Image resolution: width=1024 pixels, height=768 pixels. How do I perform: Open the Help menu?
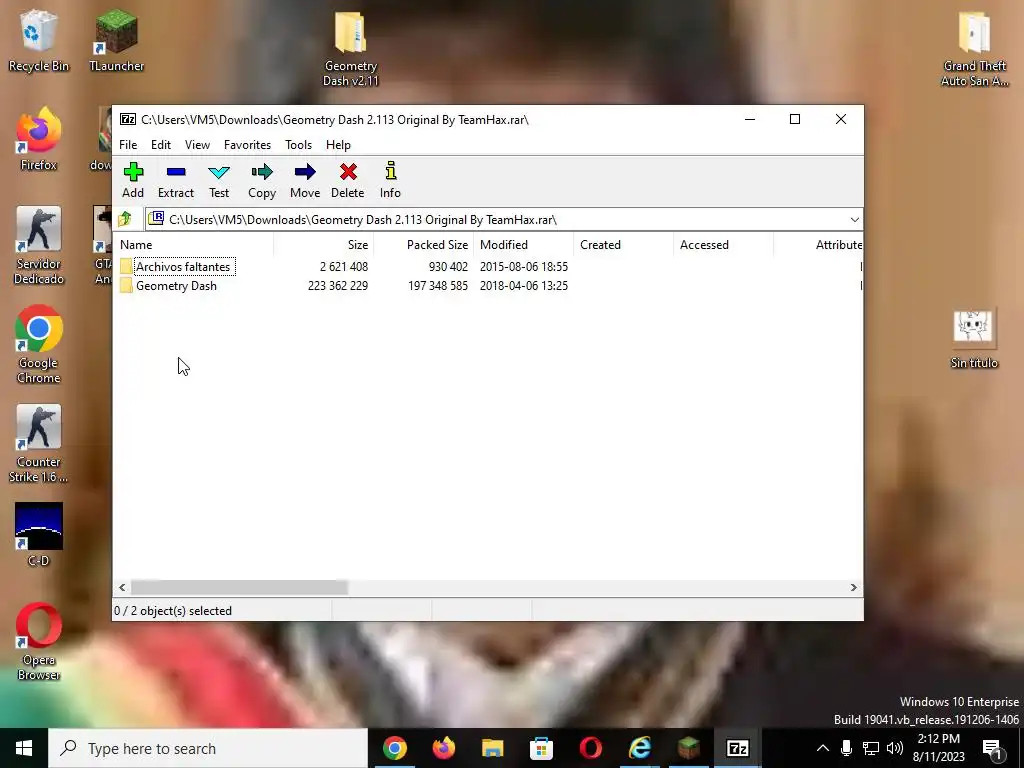338,145
